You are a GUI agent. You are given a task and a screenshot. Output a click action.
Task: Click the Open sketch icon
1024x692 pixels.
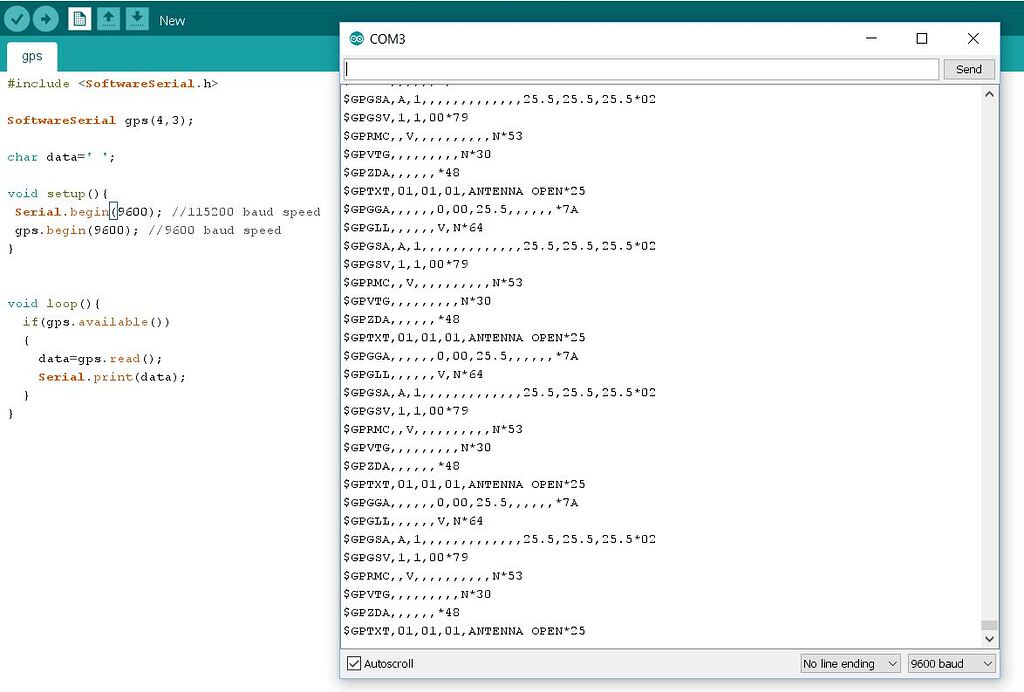coord(108,18)
